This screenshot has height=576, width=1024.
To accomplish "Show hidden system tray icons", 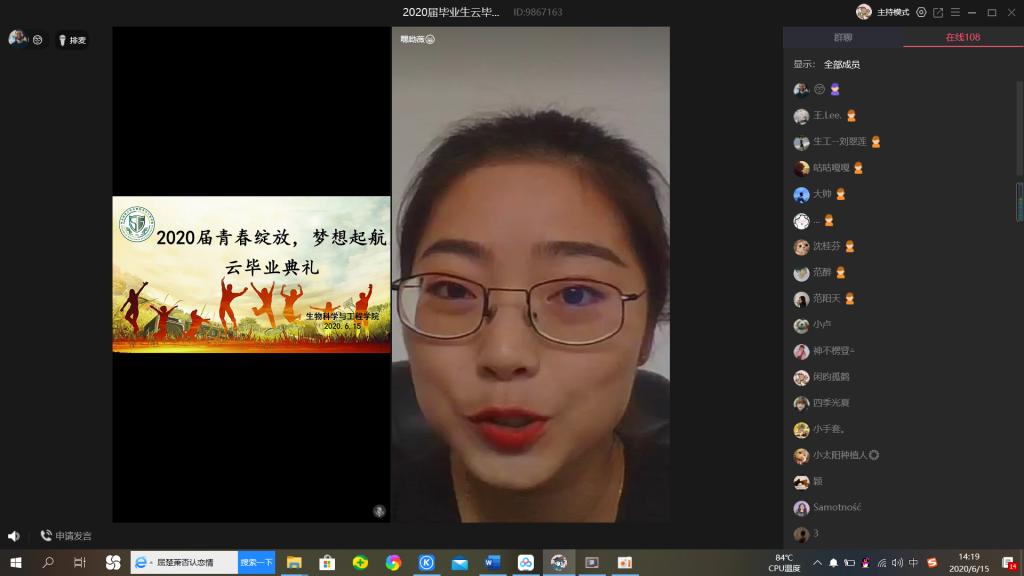I will click(x=817, y=562).
